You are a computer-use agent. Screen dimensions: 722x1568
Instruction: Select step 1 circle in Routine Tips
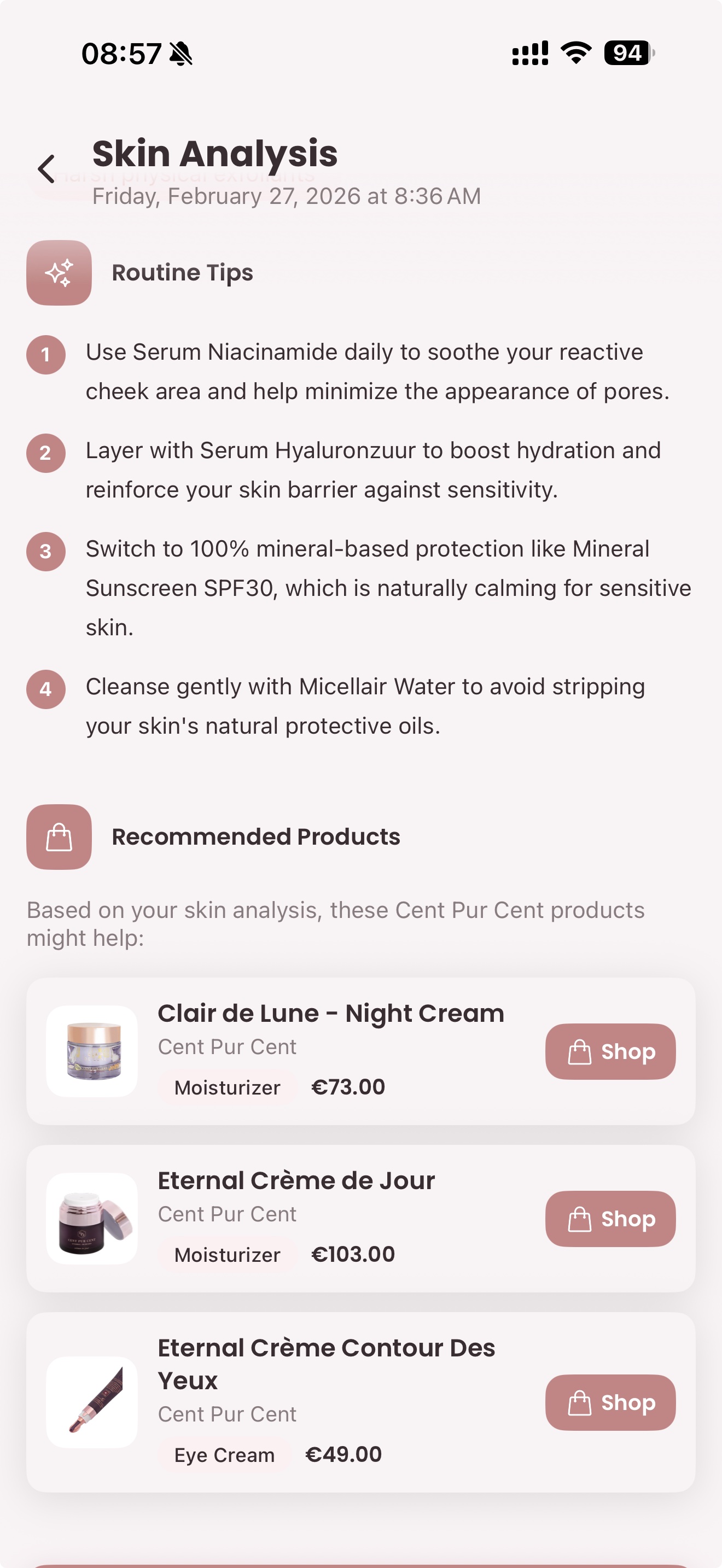pyautogui.click(x=45, y=355)
